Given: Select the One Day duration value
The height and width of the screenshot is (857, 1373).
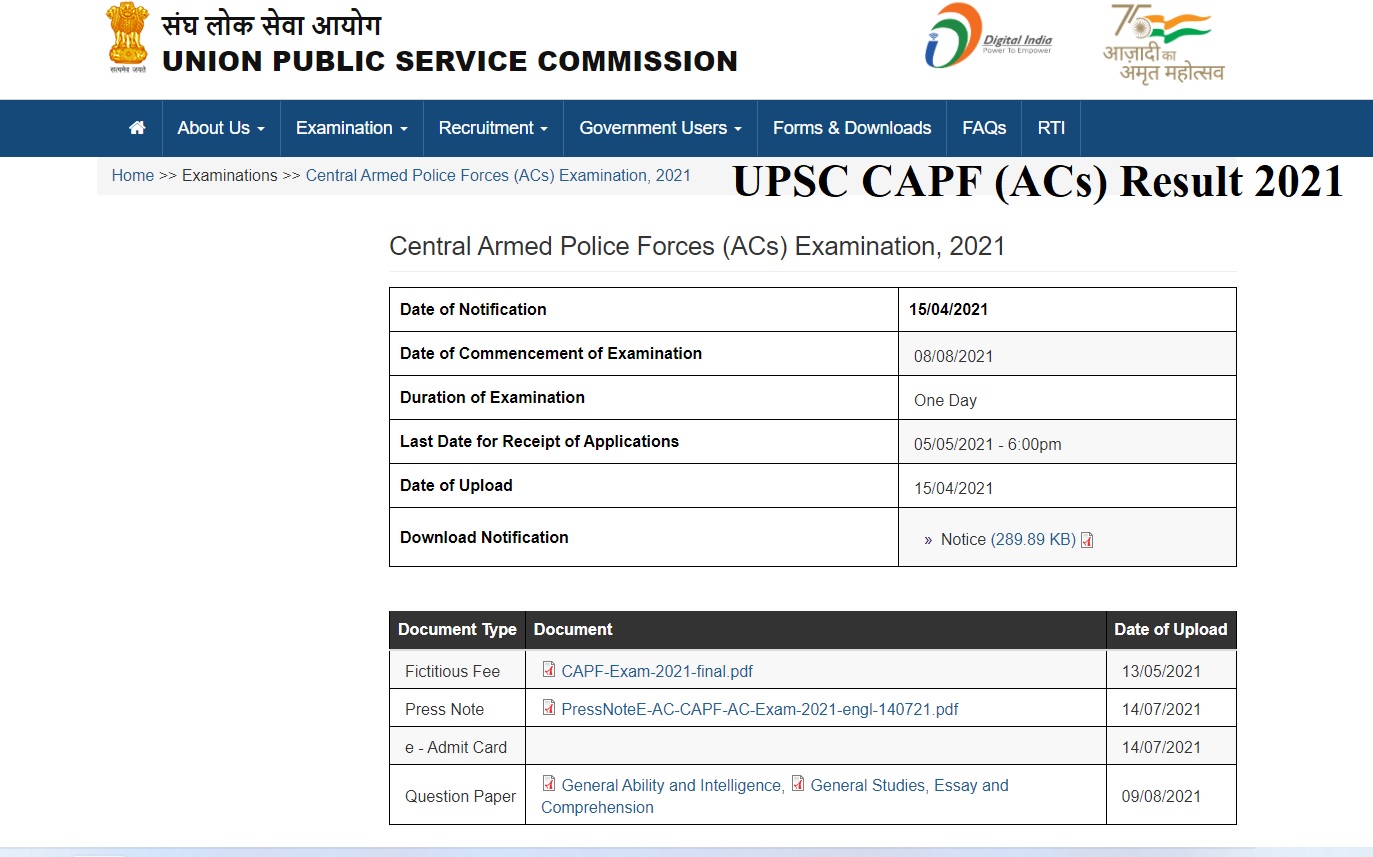Looking at the screenshot, I should click(945, 400).
